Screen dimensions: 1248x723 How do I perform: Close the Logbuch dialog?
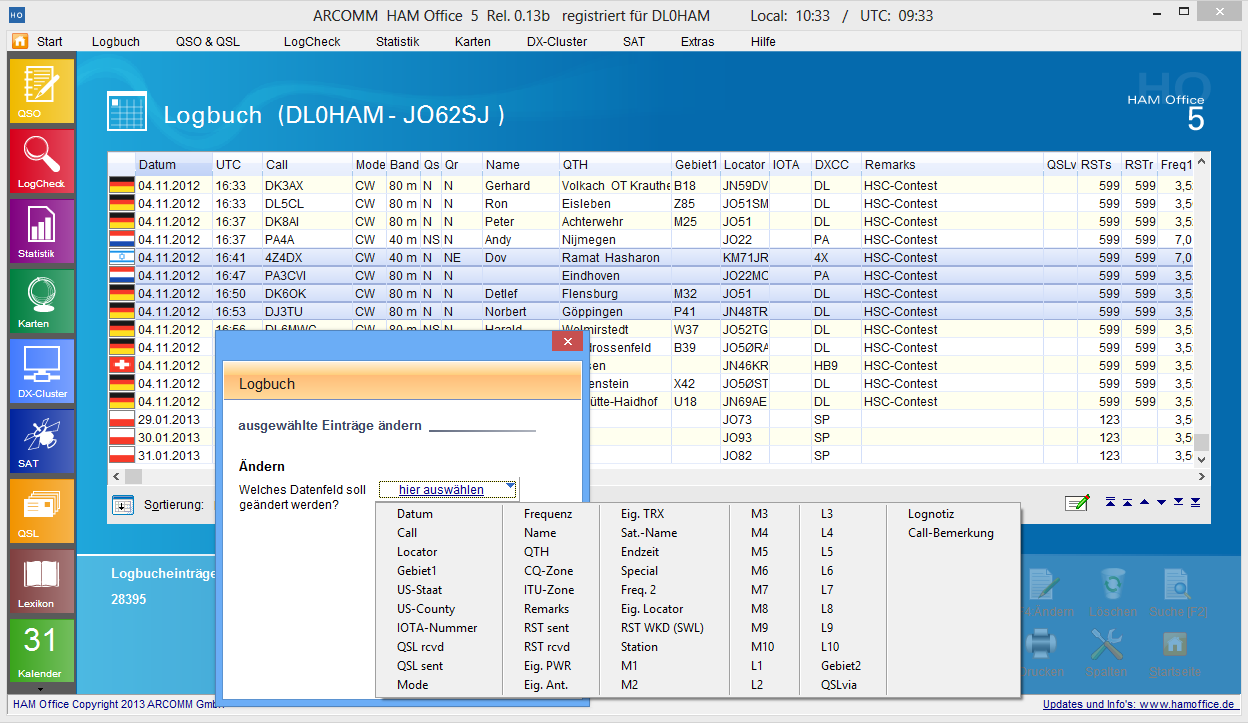[x=567, y=342]
